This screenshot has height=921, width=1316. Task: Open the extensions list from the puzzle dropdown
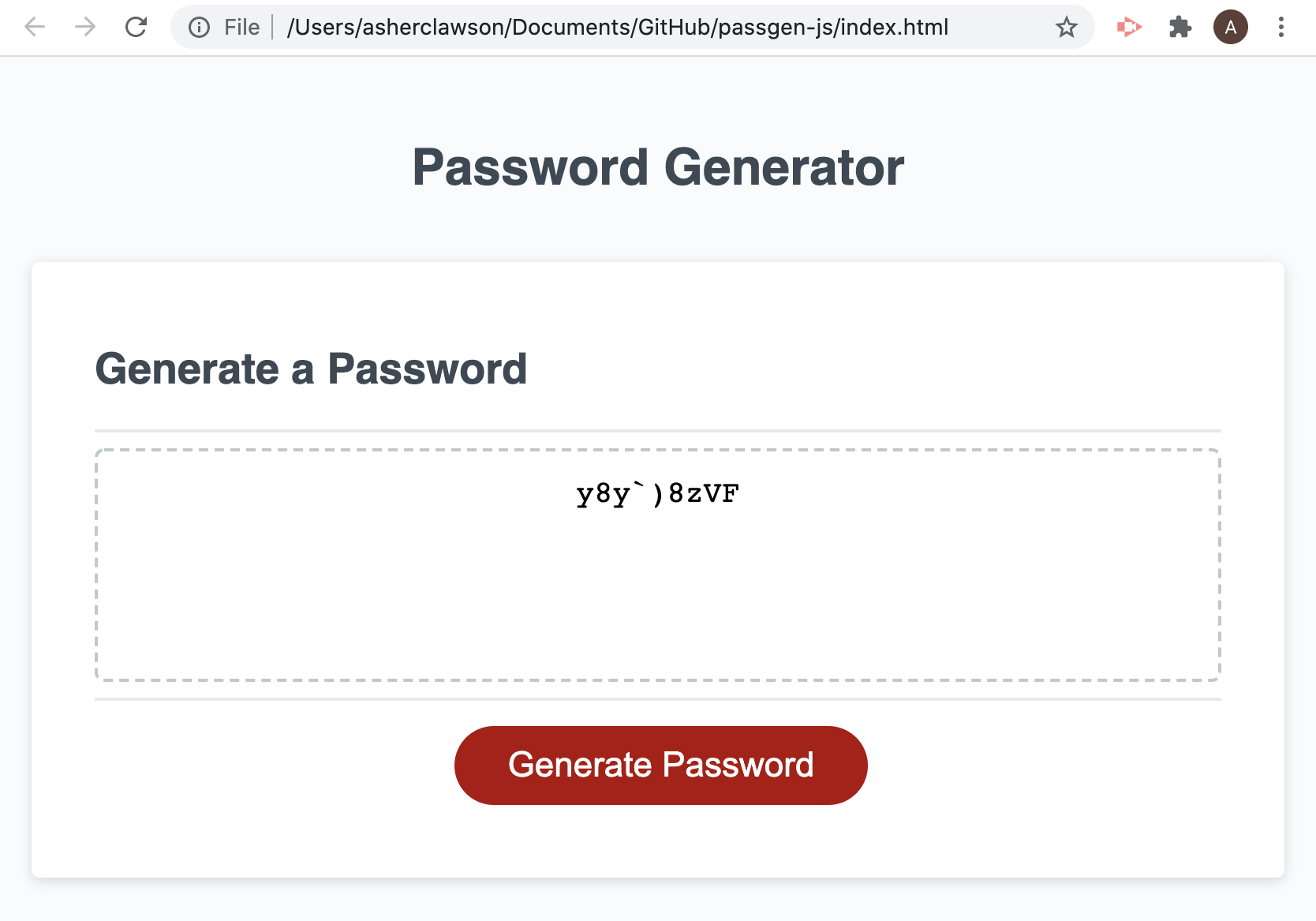[x=1180, y=27]
